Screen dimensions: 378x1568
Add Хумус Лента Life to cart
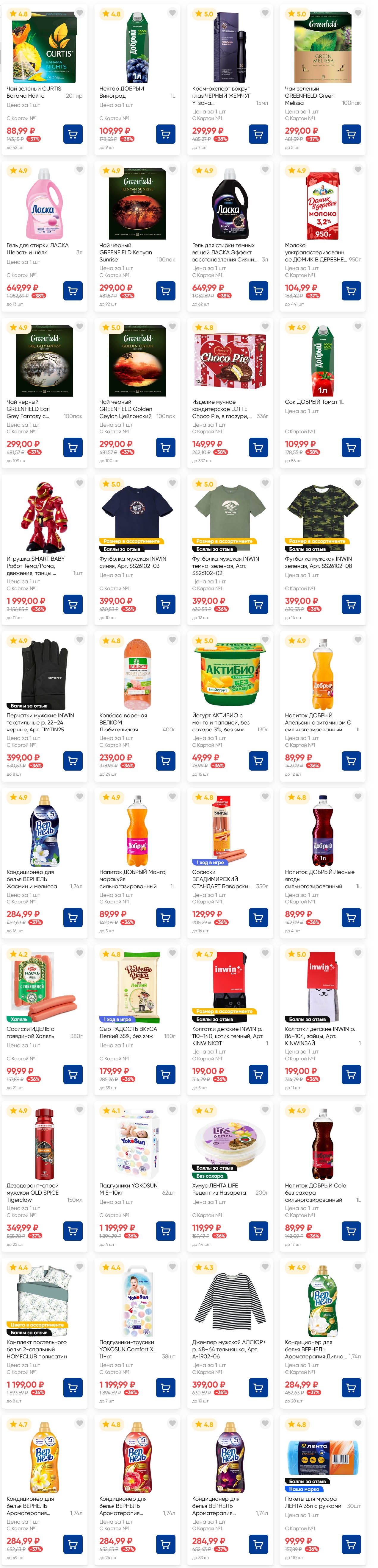[258, 1231]
